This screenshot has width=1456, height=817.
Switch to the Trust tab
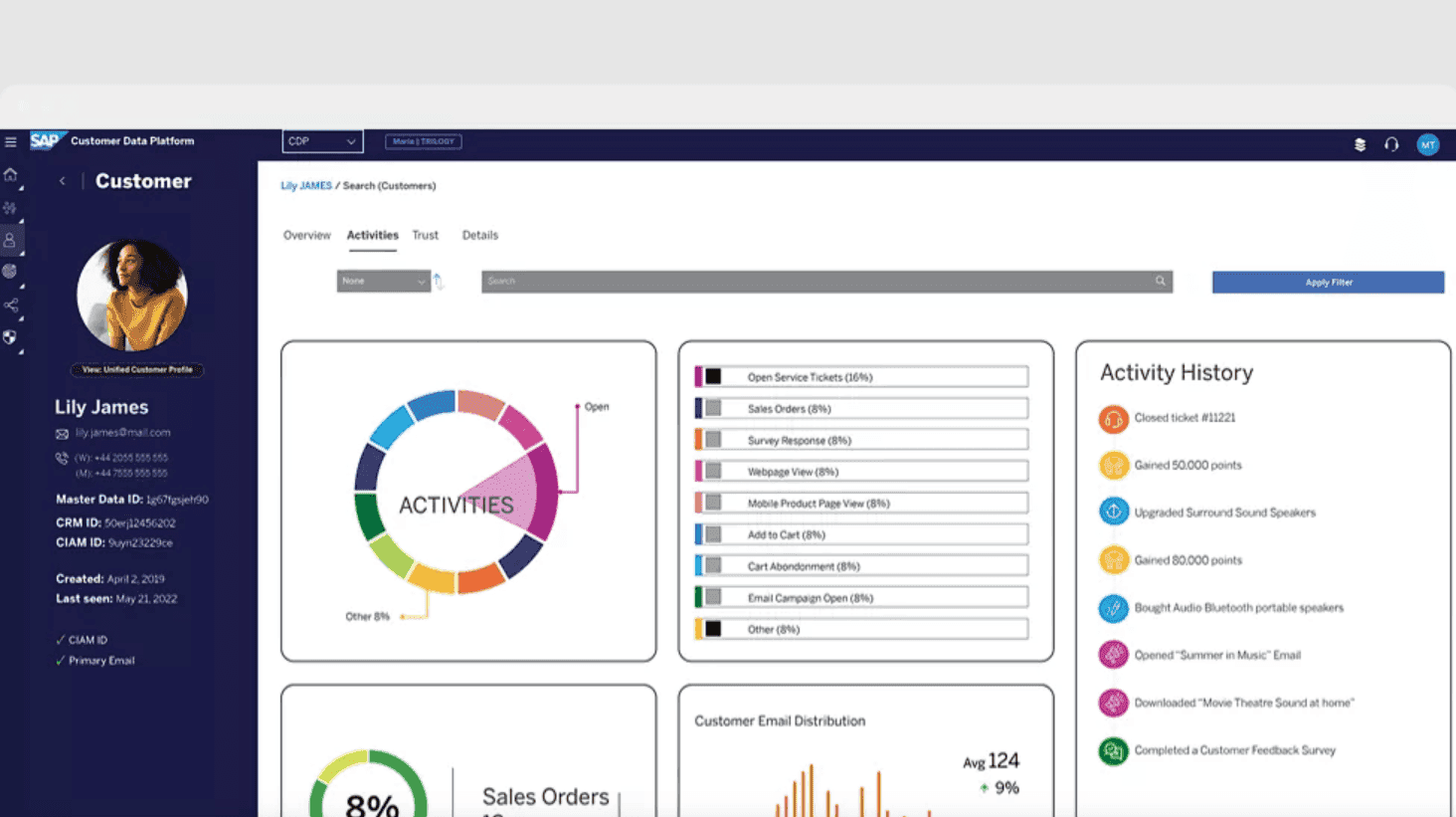tap(426, 235)
